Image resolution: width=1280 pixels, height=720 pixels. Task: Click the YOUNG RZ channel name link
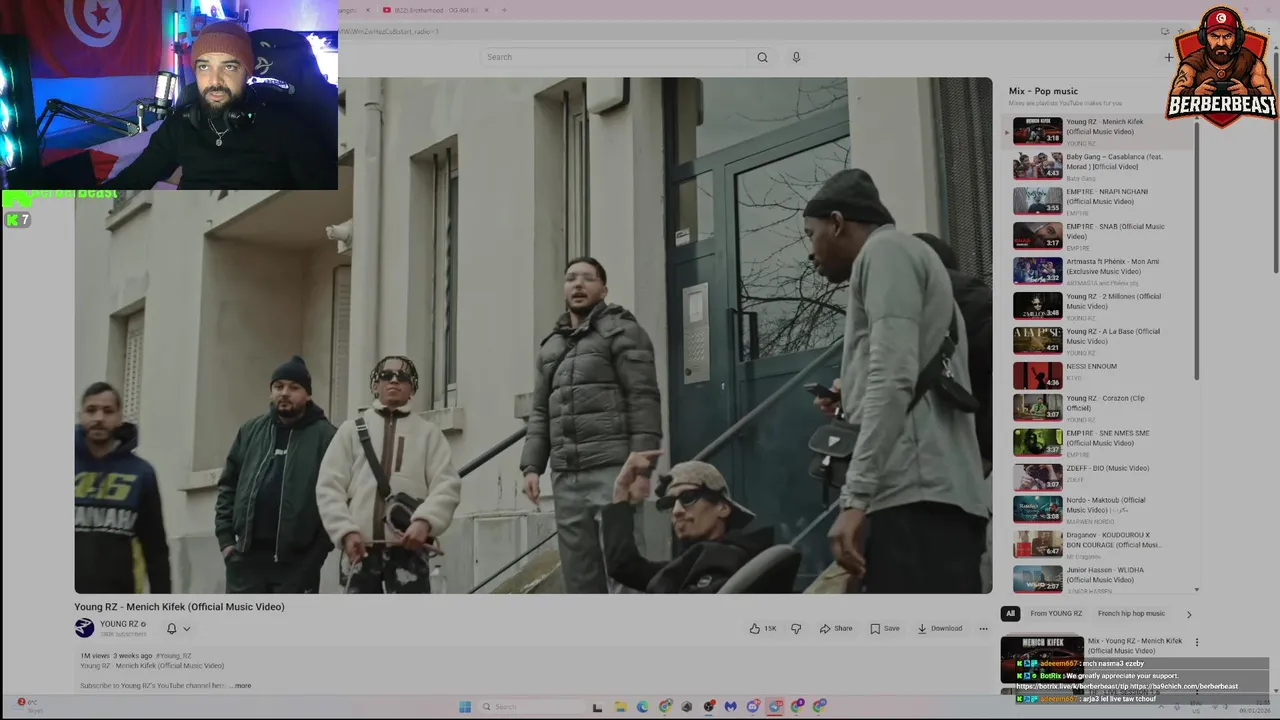click(119, 624)
